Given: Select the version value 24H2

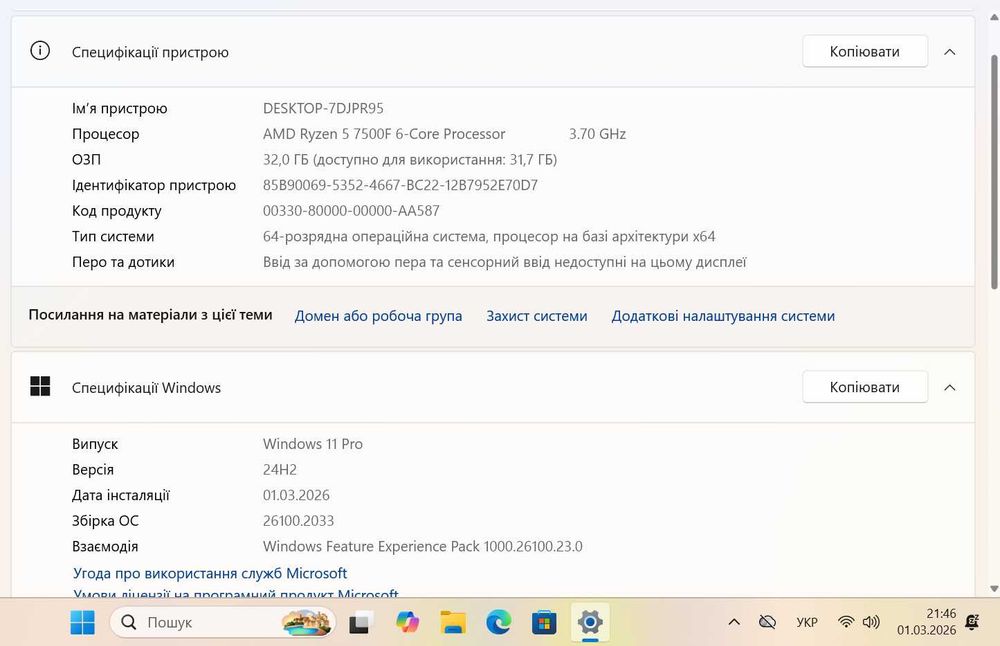Looking at the screenshot, I should [x=280, y=469].
